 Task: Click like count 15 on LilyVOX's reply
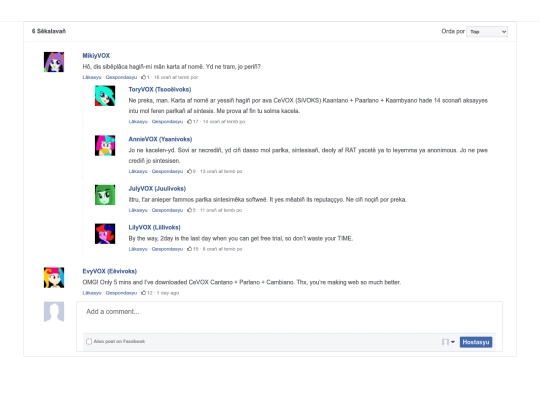(196, 249)
